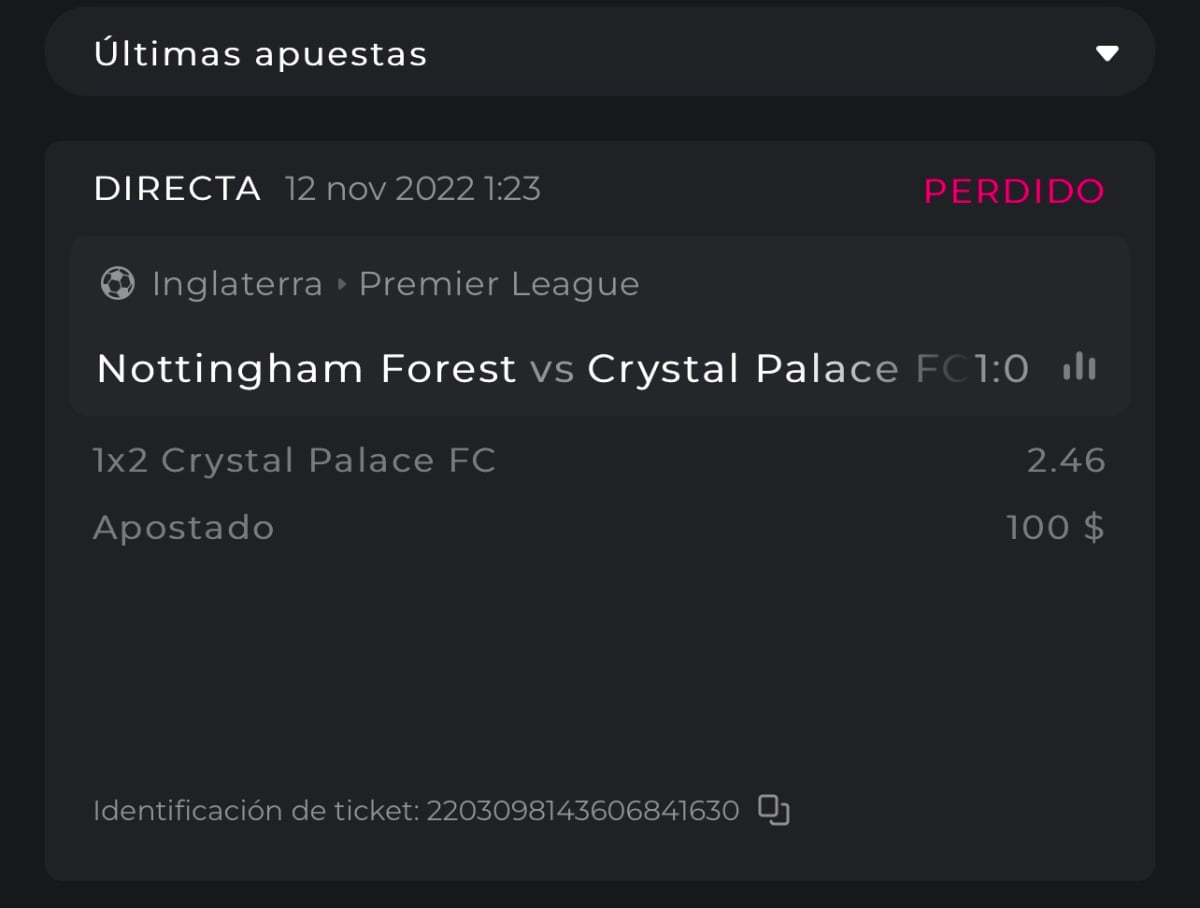Click the 1:0 match score
Screen dimensions: 1200x908
pyautogui.click(x=1001, y=369)
